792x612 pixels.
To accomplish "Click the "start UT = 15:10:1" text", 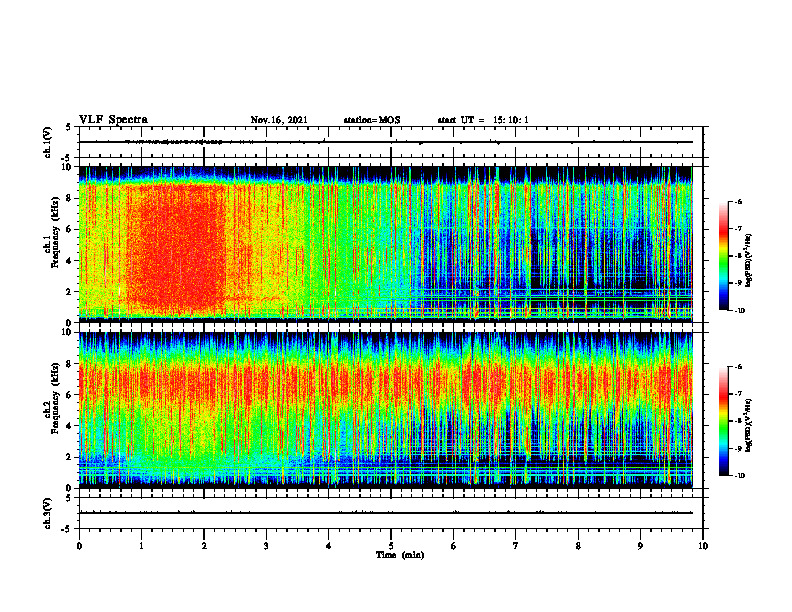I will [483, 120].
